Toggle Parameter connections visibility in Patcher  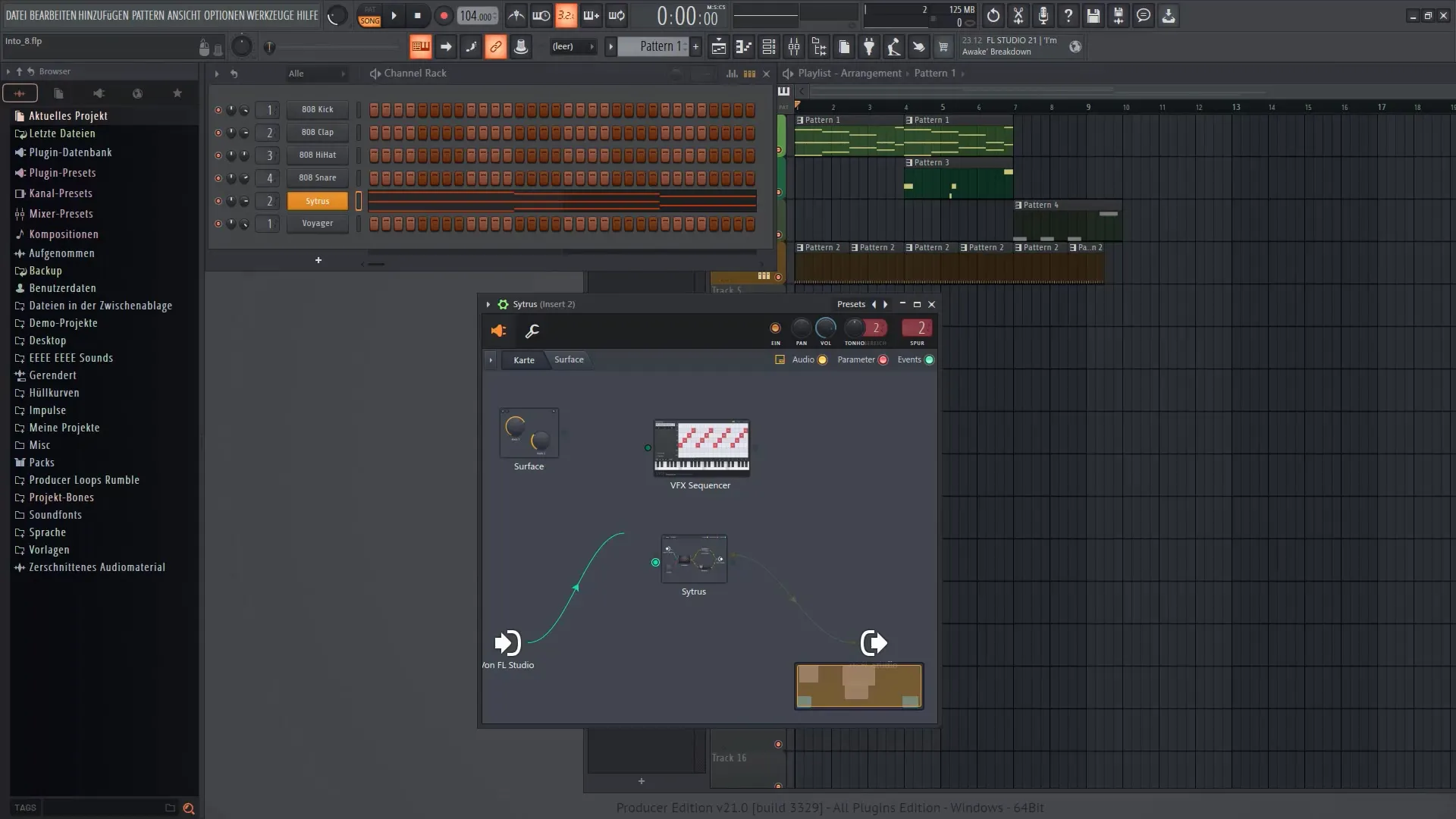[x=883, y=360]
